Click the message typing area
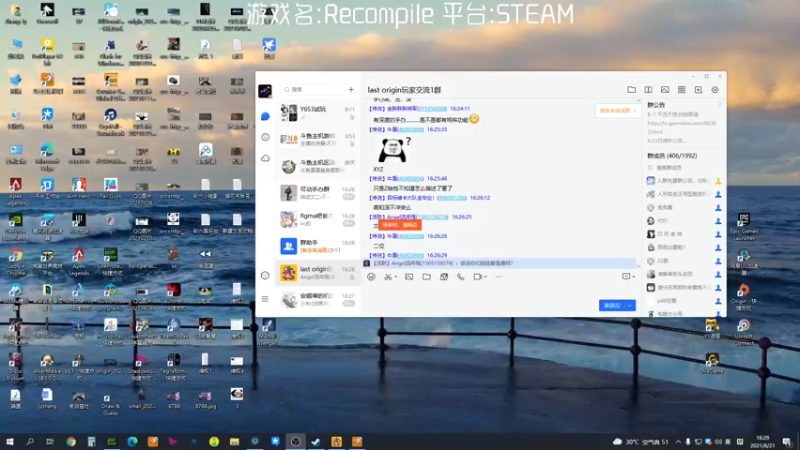 (x=480, y=292)
